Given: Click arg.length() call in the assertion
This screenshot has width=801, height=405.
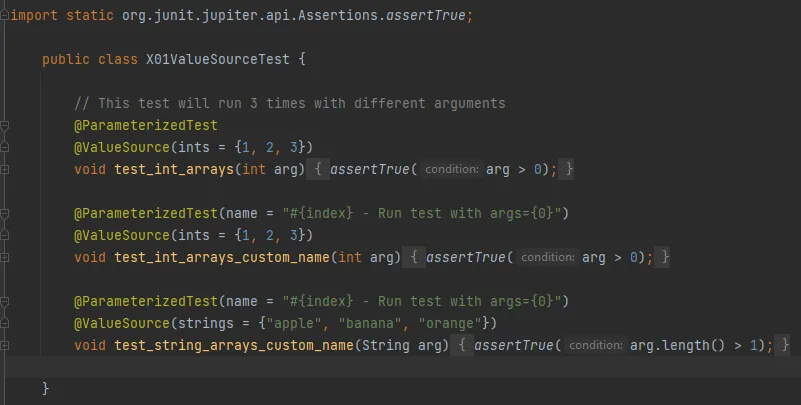Looking at the screenshot, I should coord(677,345).
